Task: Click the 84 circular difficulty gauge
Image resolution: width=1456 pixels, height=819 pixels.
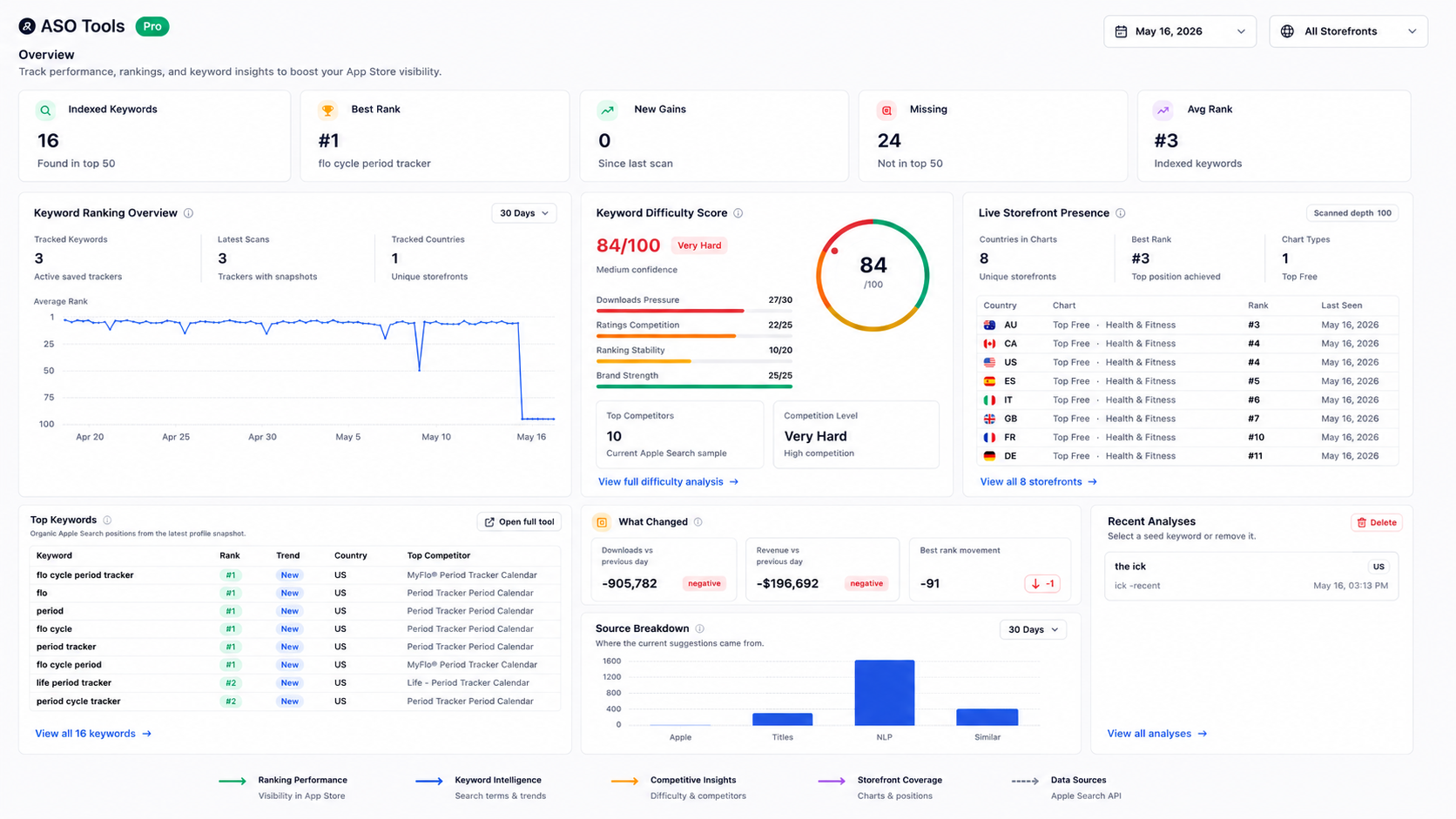Action: 873,275
